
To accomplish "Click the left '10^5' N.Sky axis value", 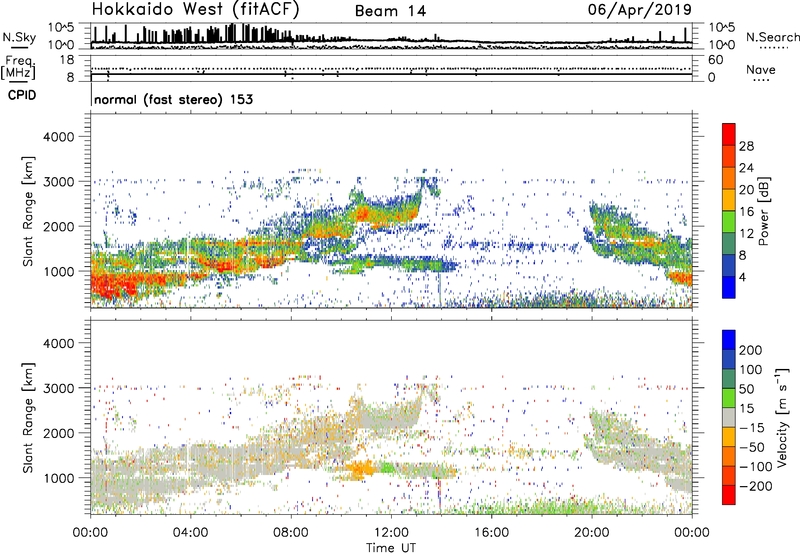I will click(x=62, y=28).
